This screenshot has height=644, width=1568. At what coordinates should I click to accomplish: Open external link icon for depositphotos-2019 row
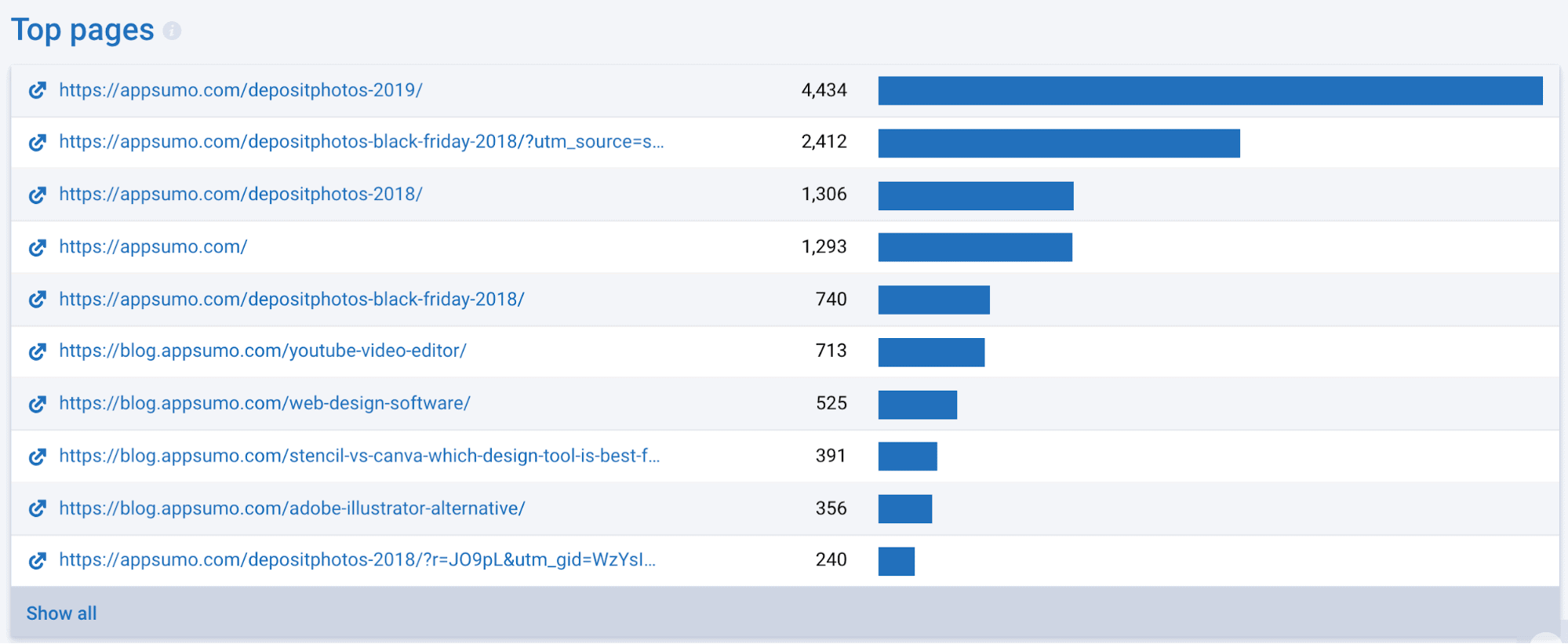click(x=38, y=90)
